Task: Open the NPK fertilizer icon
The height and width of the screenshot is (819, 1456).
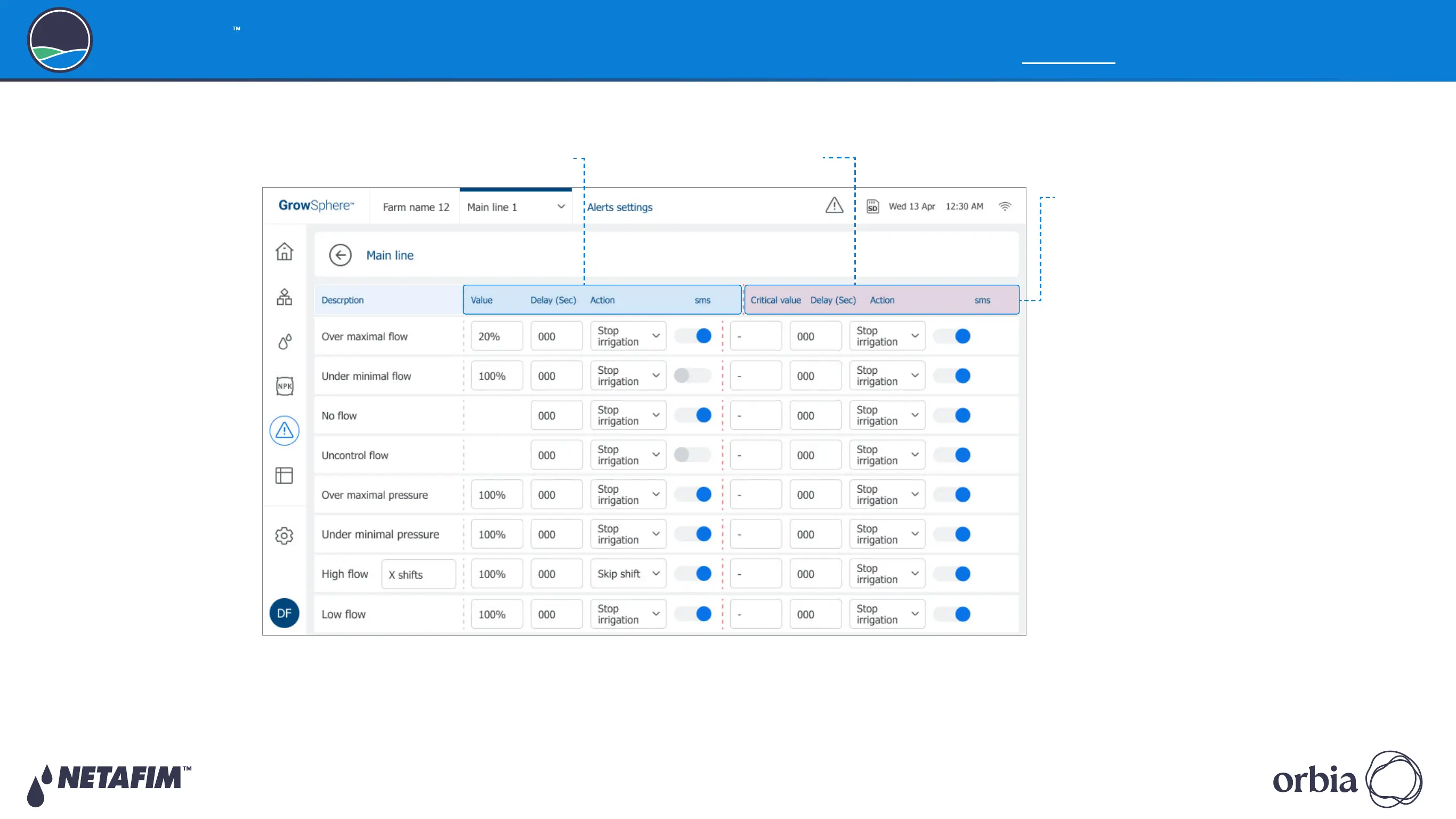Action: pos(285,387)
